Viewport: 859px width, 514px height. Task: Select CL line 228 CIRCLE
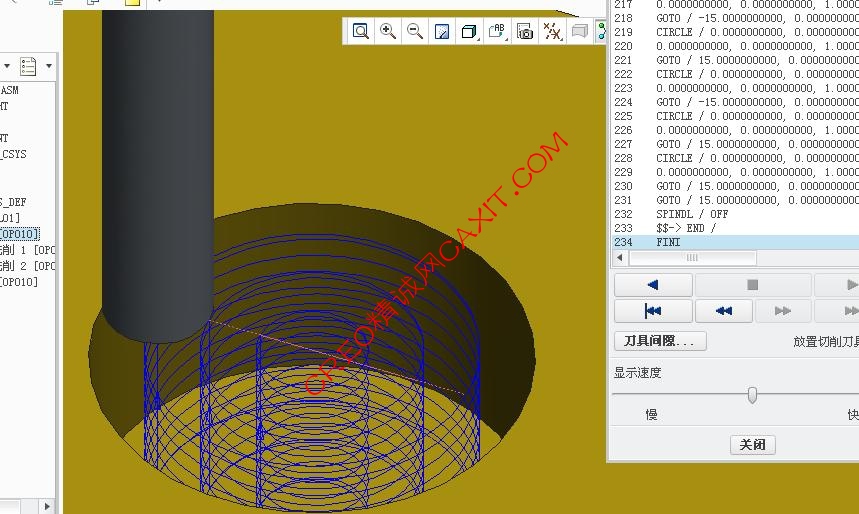pyautogui.click(x=735, y=158)
